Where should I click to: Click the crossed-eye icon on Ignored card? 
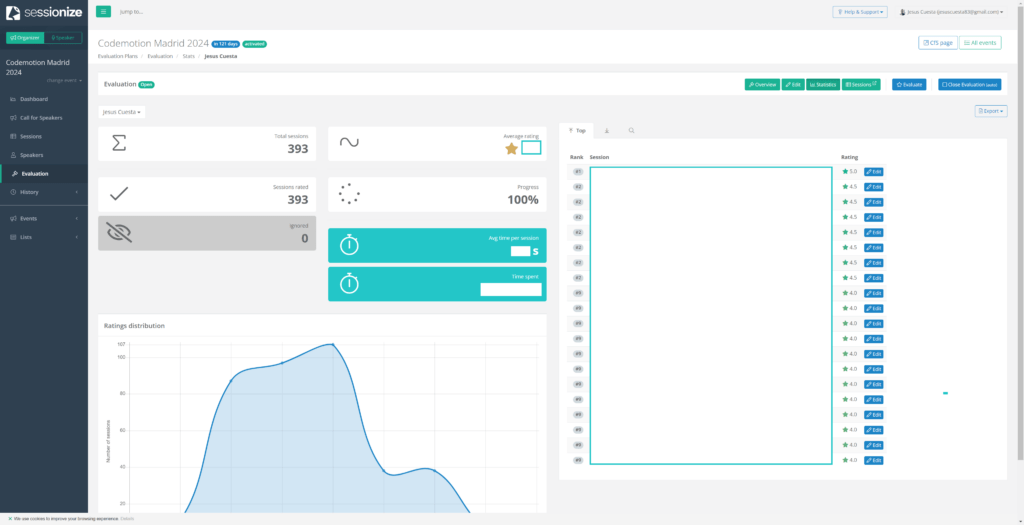pyautogui.click(x=120, y=232)
